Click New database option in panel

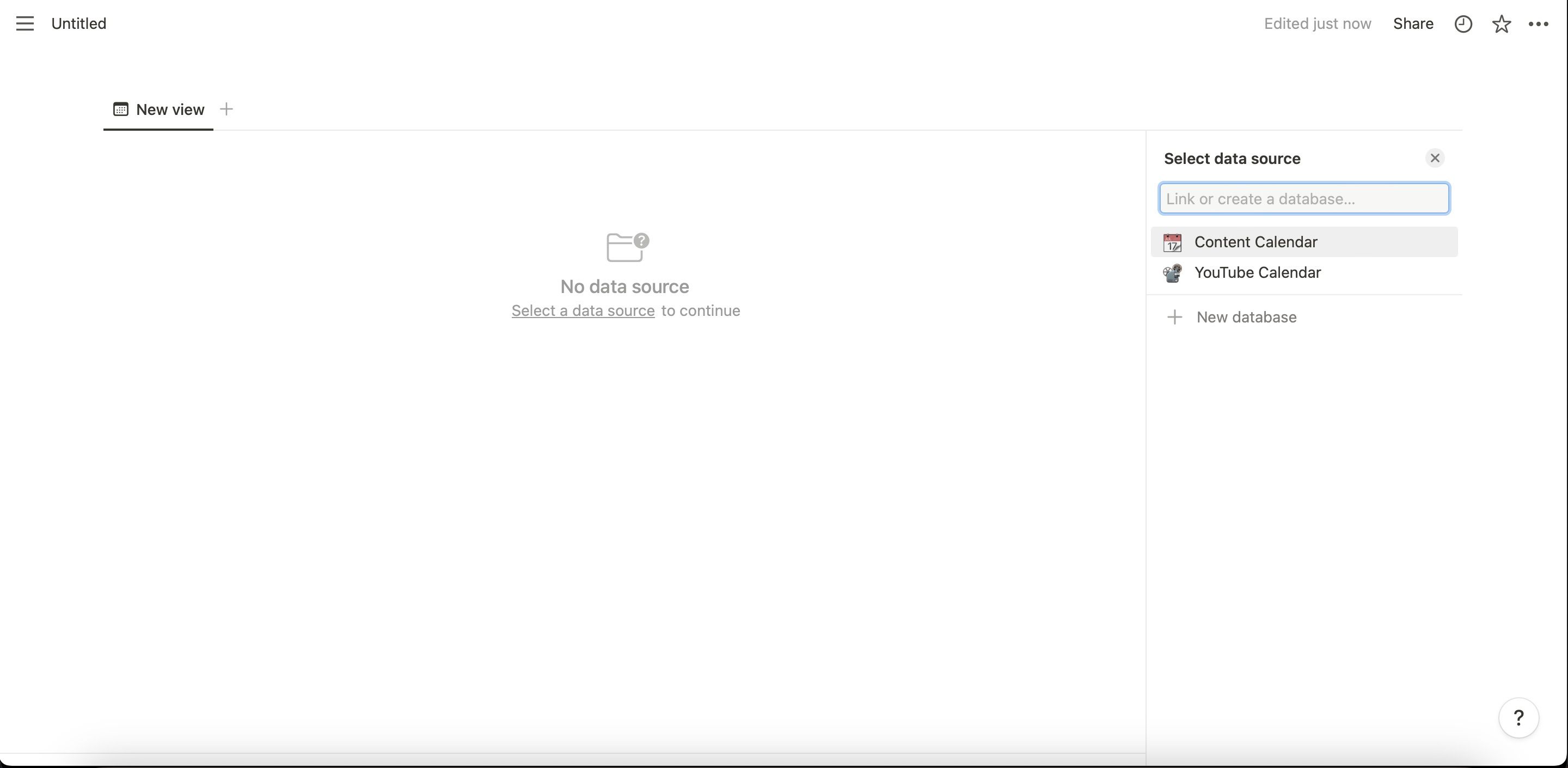click(x=1246, y=318)
